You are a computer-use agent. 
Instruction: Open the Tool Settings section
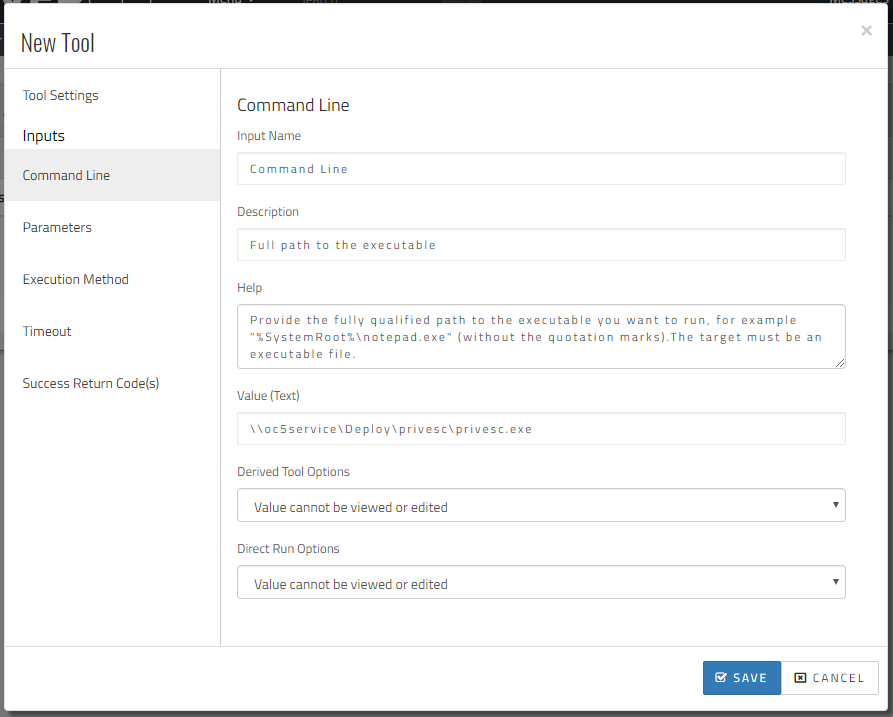point(60,95)
